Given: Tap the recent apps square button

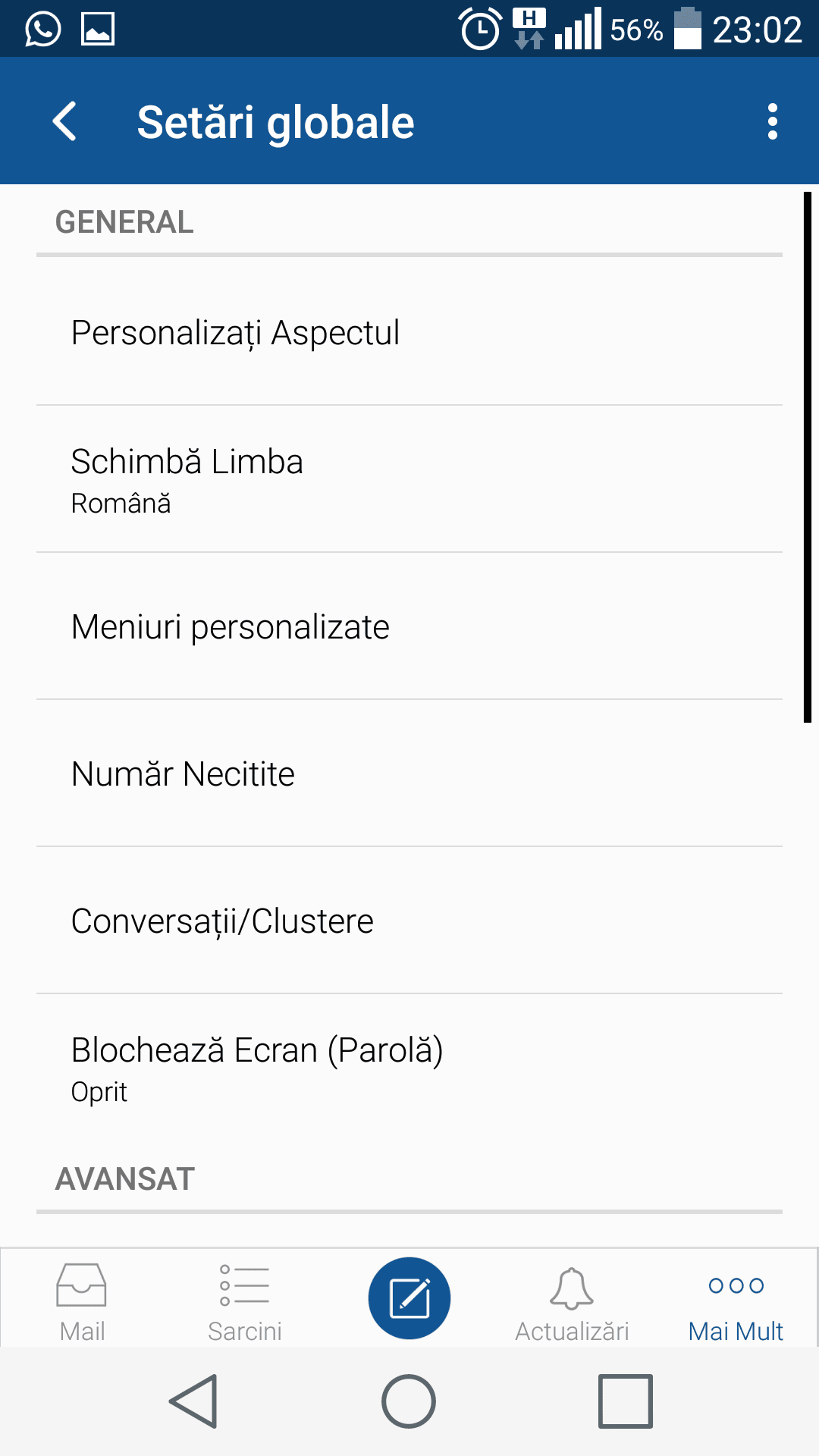Looking at the screenshot, I should [625, 1401].
